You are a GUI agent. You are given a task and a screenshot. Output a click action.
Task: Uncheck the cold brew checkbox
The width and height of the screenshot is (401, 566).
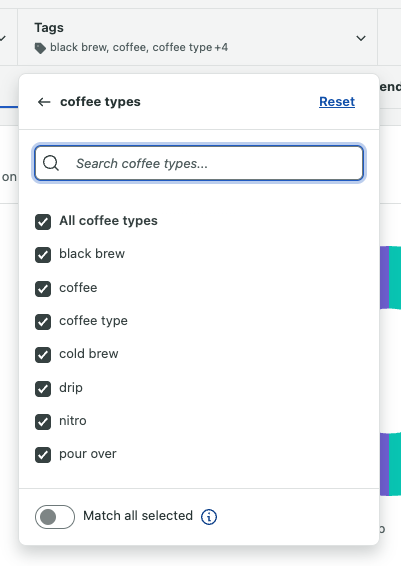pos(43,355)
